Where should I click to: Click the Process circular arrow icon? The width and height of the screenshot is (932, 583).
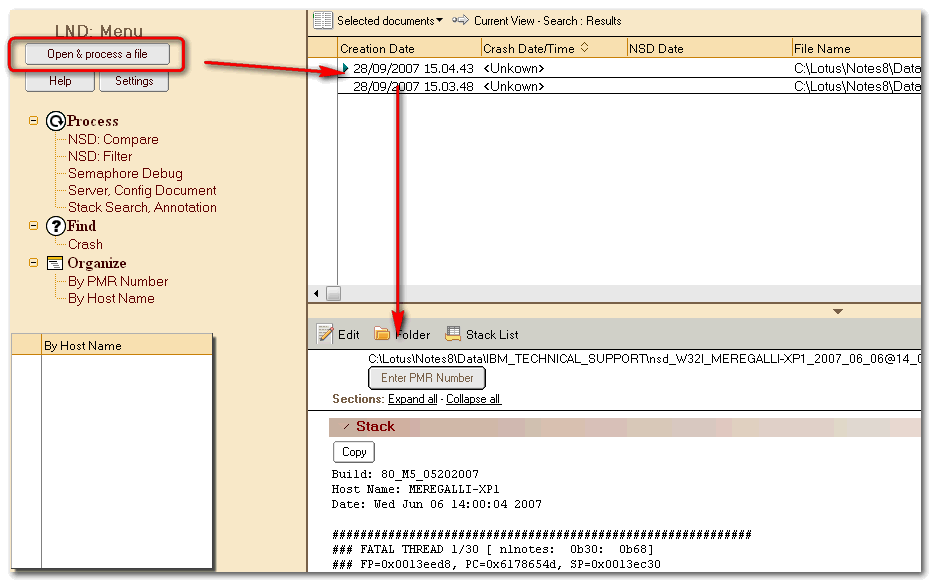click(x=55, y=121)
